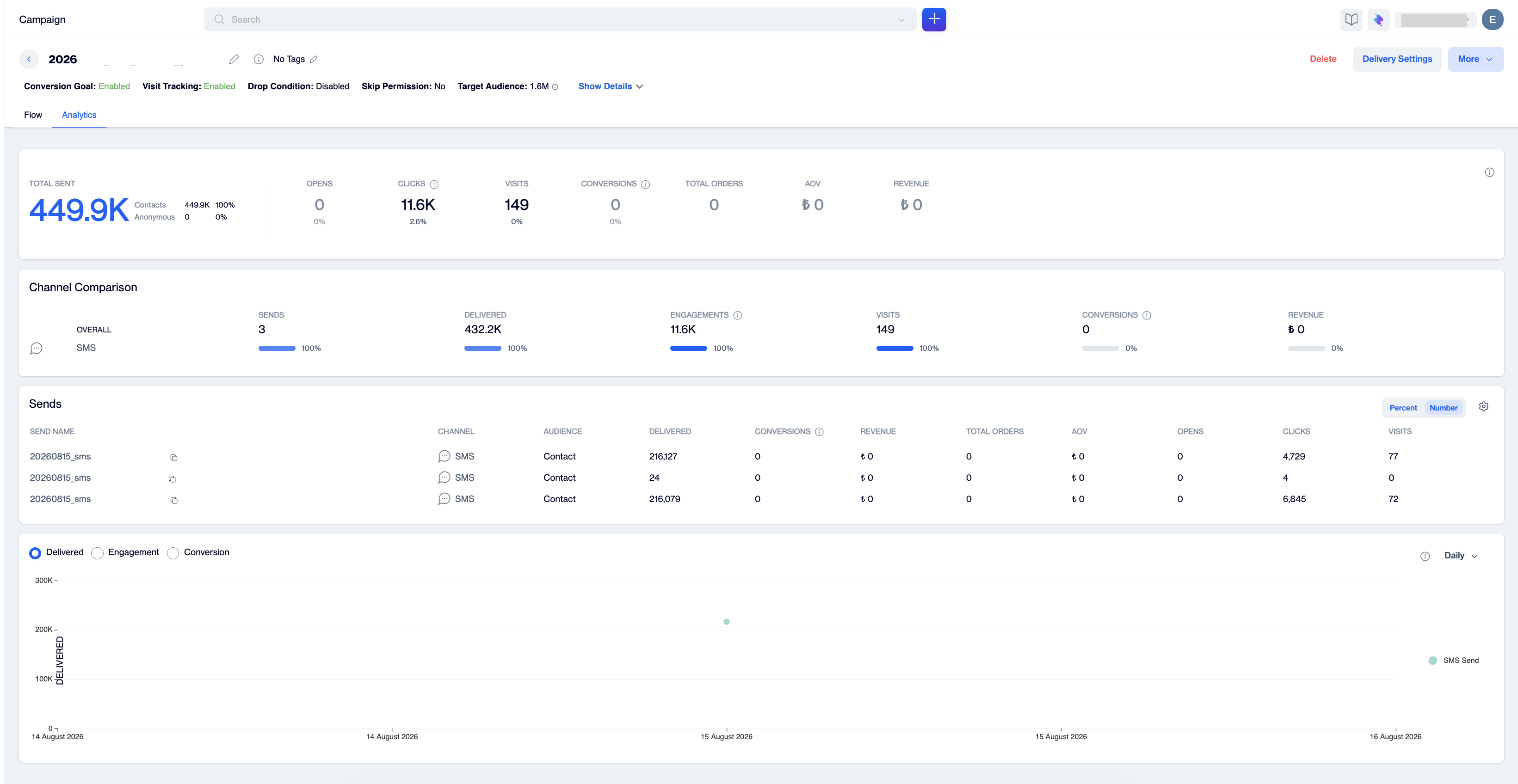The image size is (1518, 784).
Task: Click the SMS channel bubble icon in Channel Comparison
Action: (x=36, y=348)
